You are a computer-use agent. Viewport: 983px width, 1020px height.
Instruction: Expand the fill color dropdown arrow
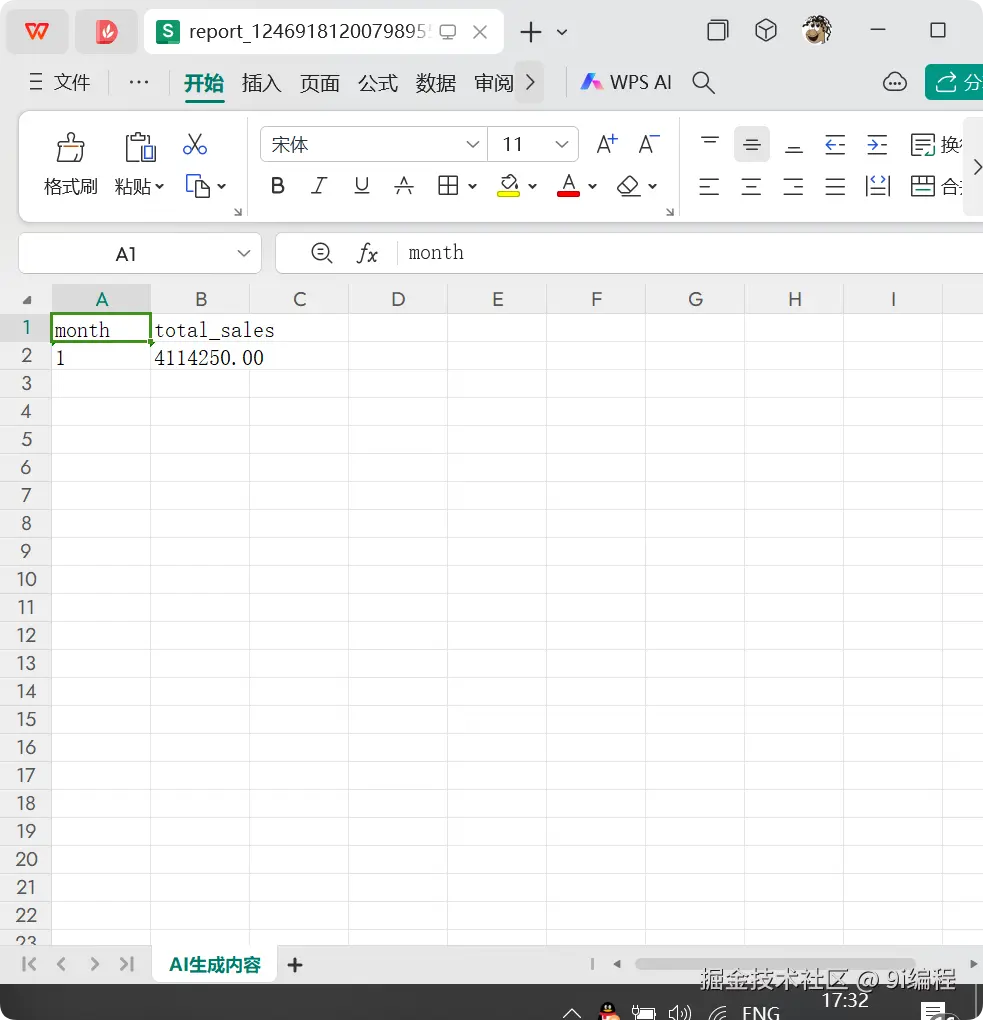pyautogui.click(x=533, y=187)
